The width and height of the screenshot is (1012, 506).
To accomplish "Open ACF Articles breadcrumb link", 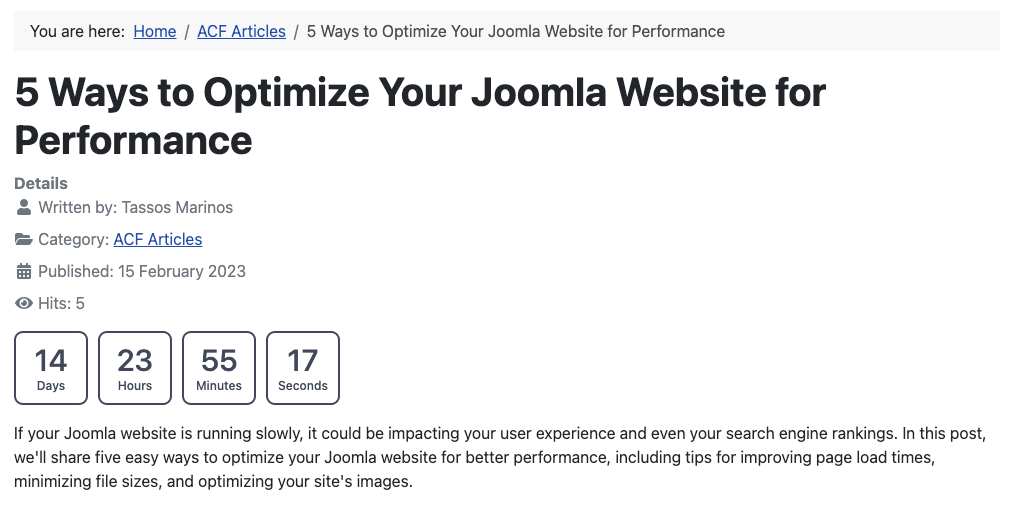I will click(241, 31).
